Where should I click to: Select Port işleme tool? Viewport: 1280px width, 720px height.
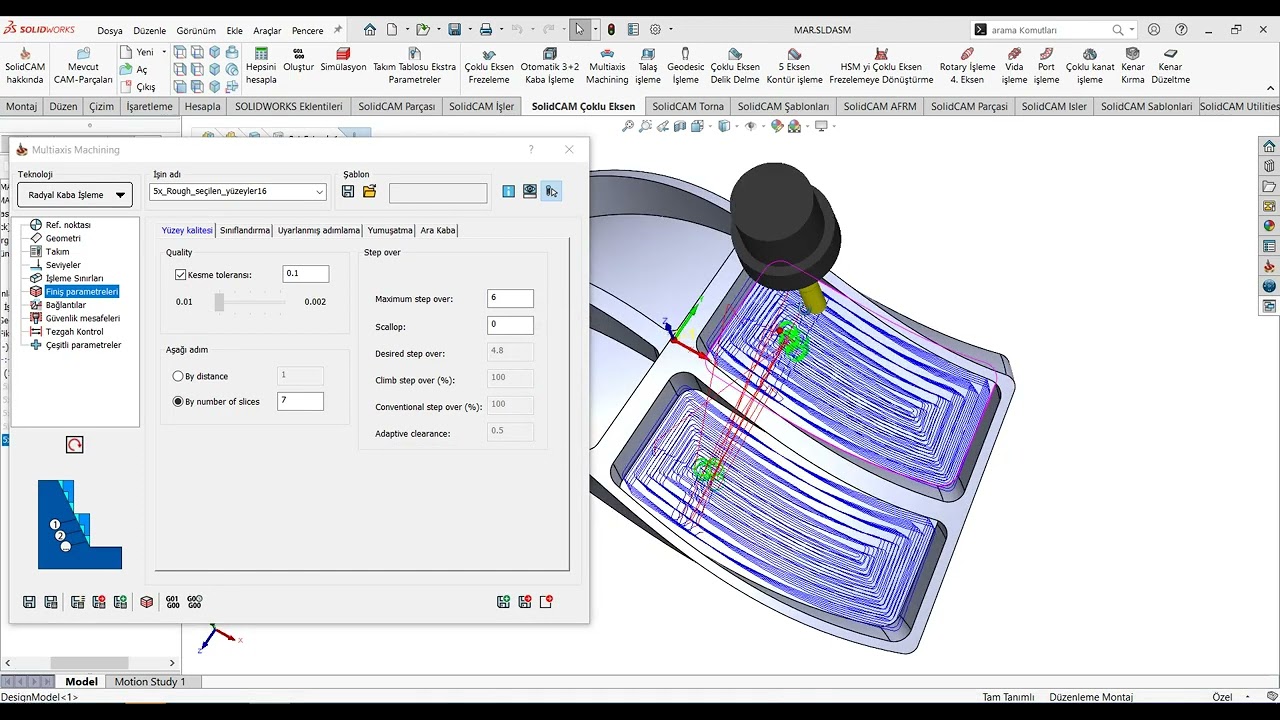(1046, 66)
